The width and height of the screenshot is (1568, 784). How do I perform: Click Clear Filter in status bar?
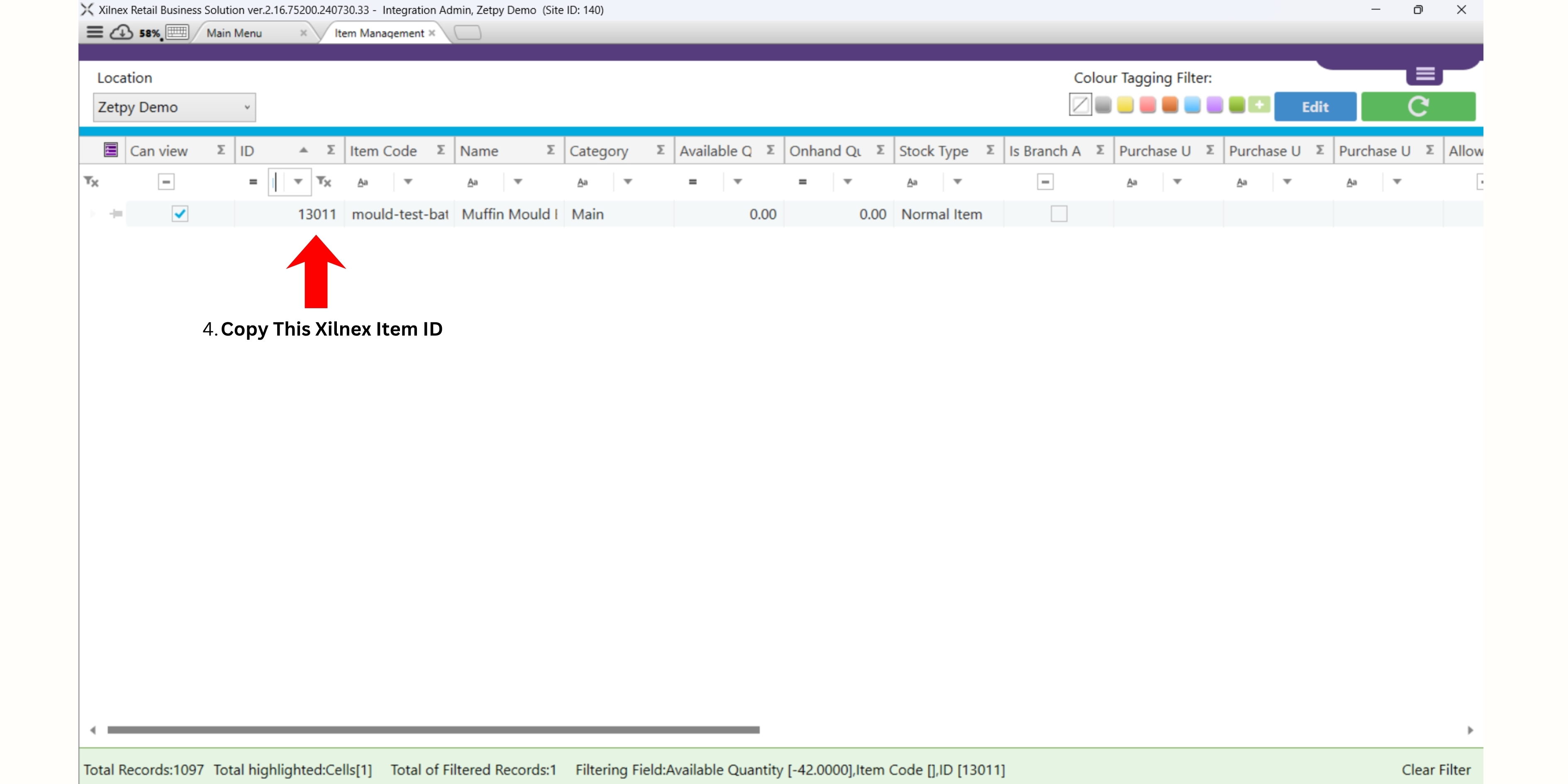[1435, 769]
